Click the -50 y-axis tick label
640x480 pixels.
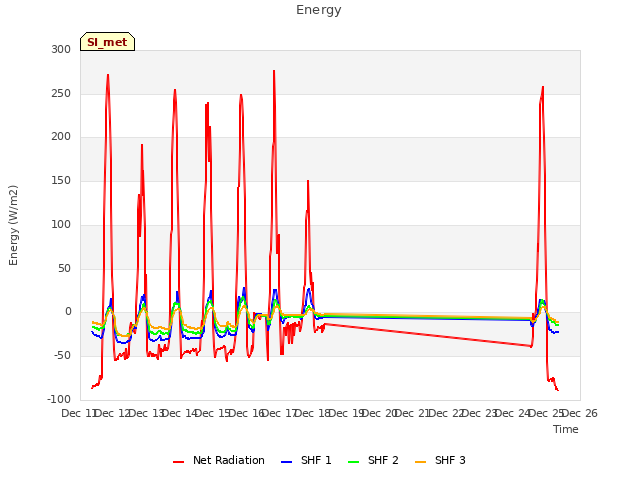(62, 356)
